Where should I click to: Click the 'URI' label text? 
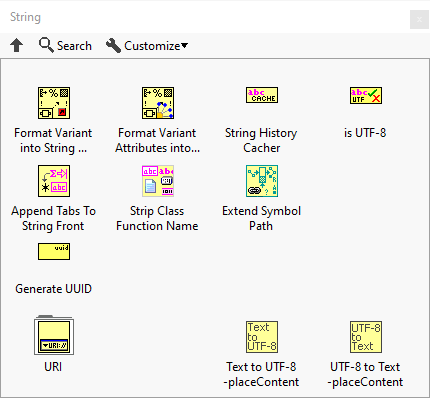53,367
